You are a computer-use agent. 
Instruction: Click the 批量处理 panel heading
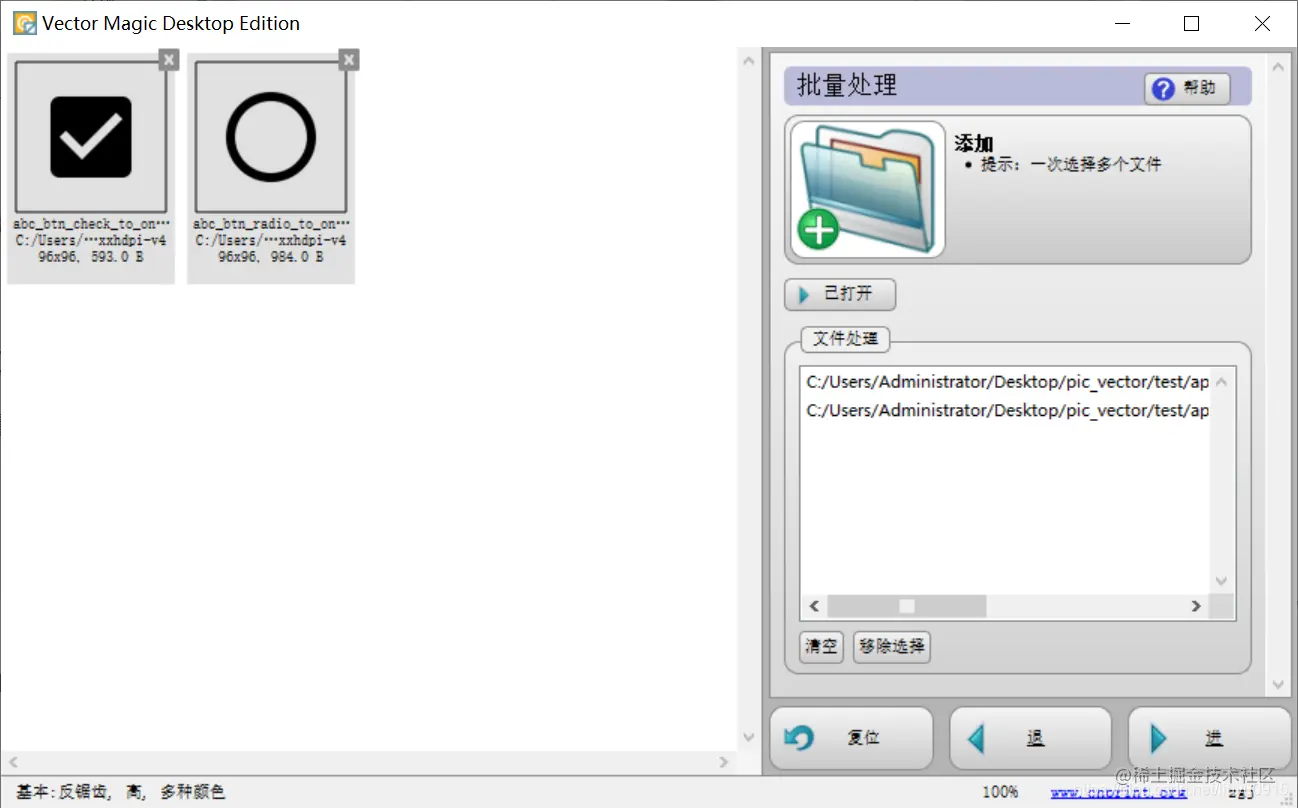(x=847, y=86)
